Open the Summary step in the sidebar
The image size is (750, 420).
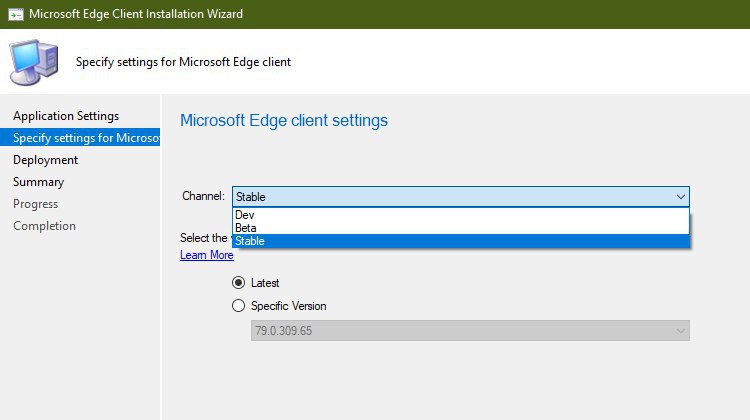coord(38,182)
